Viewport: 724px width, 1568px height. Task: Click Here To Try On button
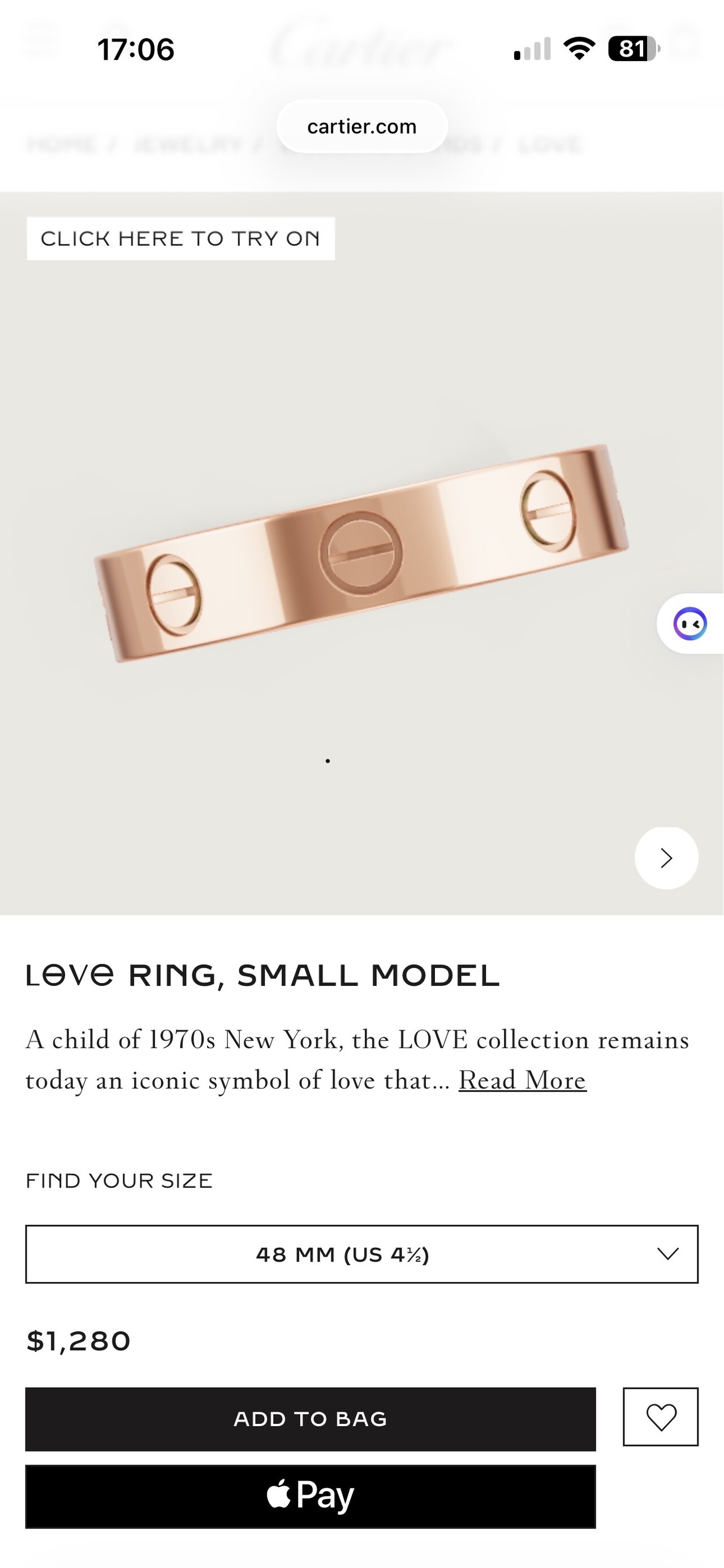(x=181, y=239)
